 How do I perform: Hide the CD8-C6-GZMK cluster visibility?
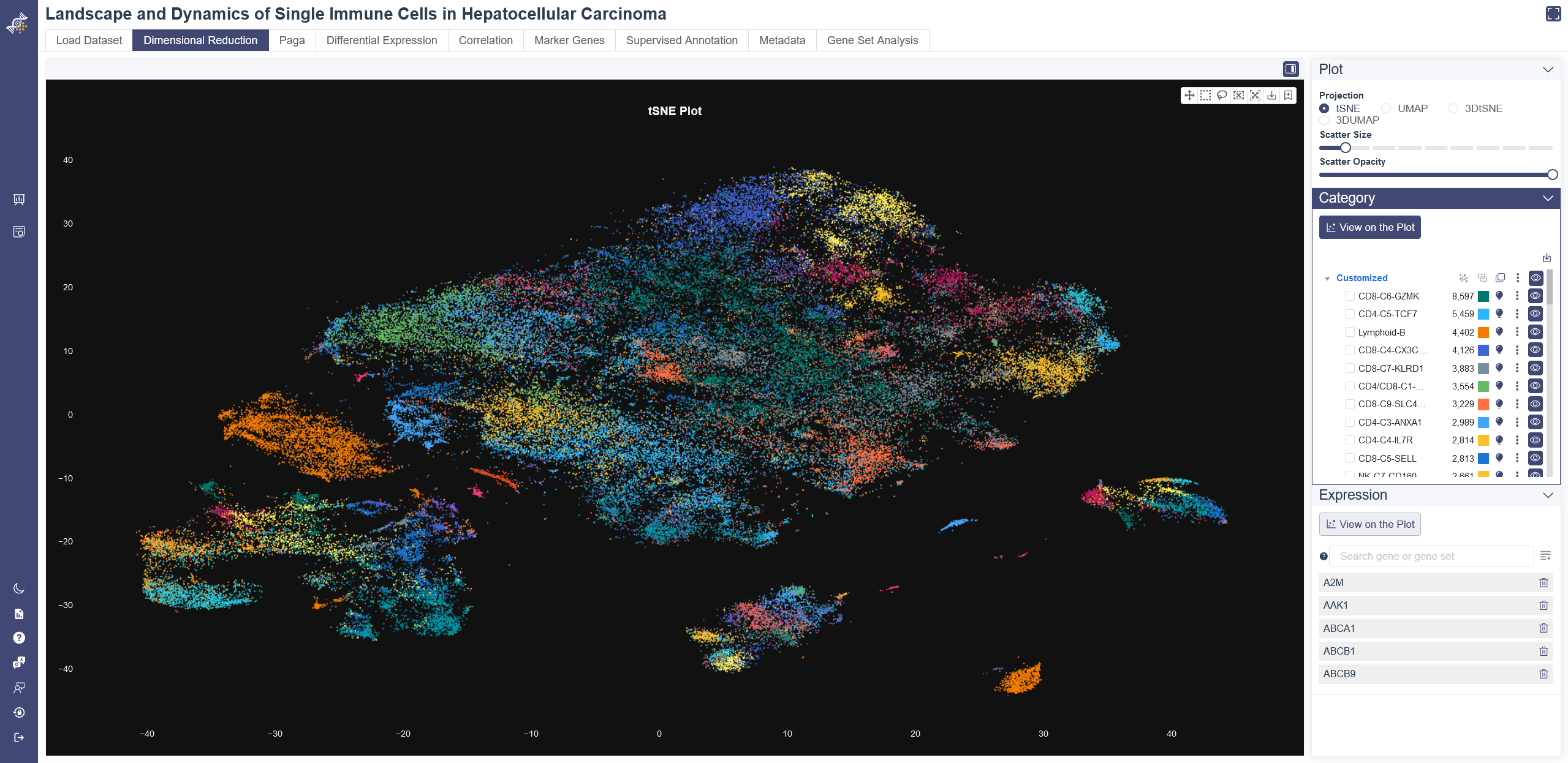point(1535,296)
